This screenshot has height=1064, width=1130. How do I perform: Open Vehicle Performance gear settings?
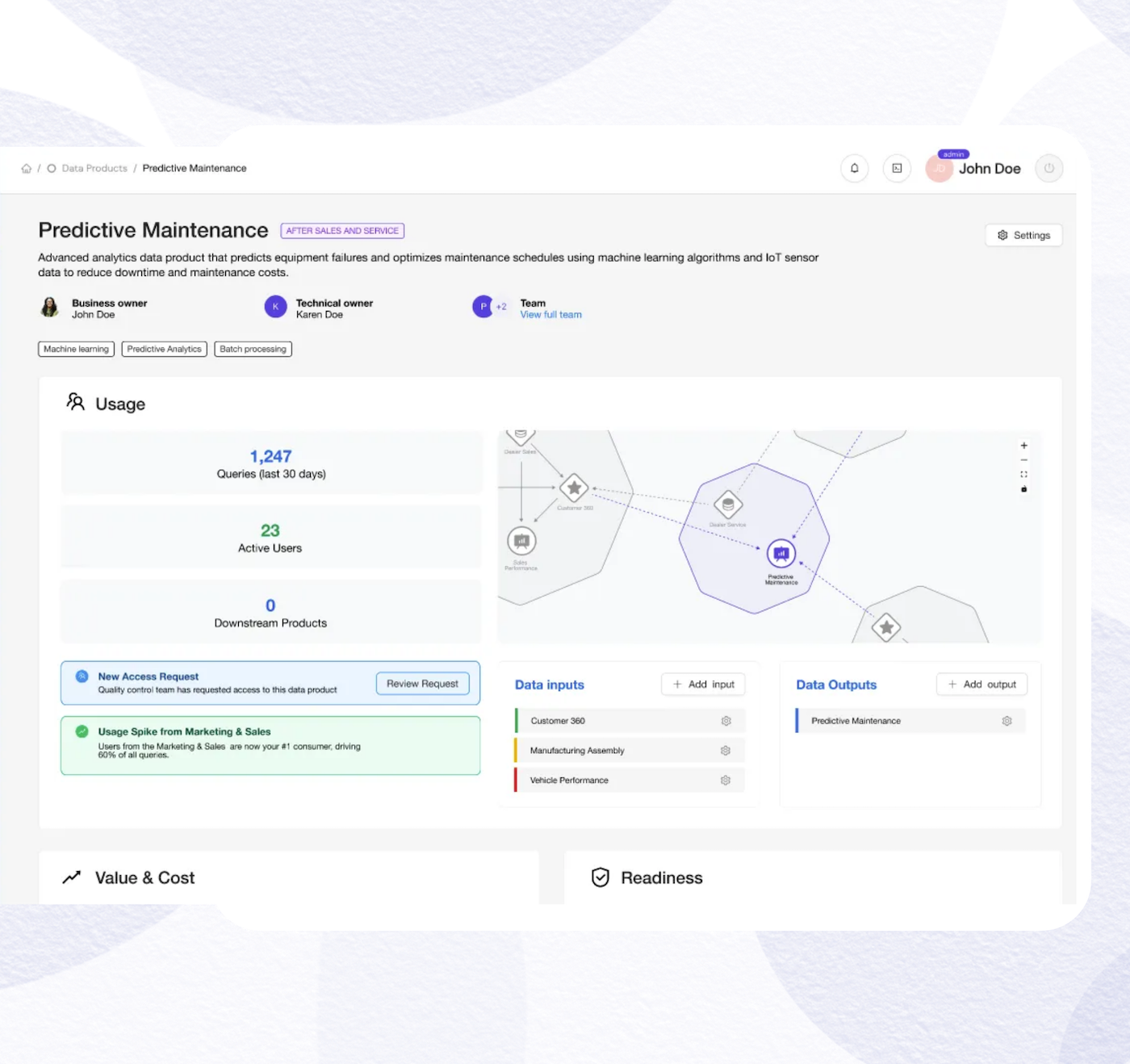tap(726, 781)
